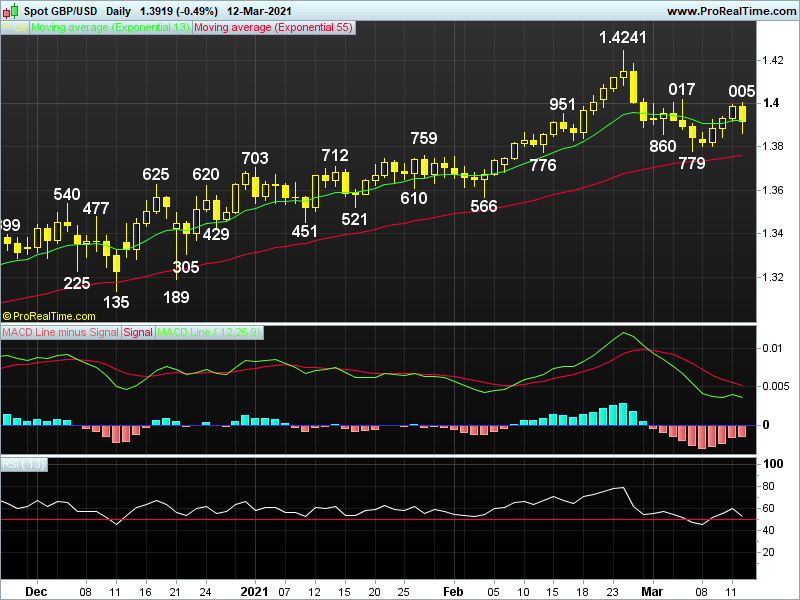Click the 759 swing high annotation
This screenshot has height=600, width=800.
(423, 138)
